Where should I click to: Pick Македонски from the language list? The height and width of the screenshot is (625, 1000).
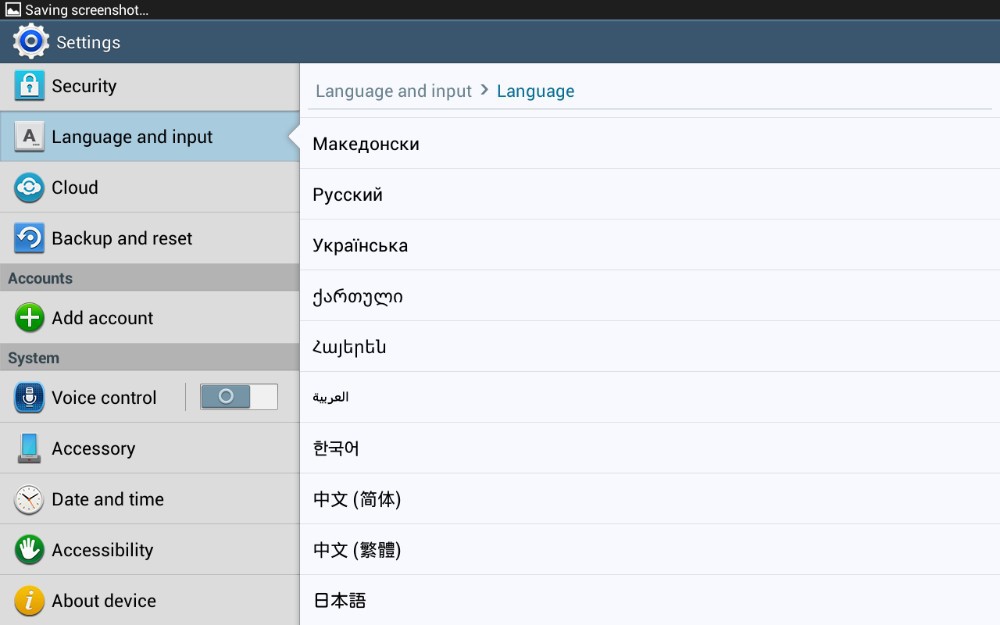(366, 144)
